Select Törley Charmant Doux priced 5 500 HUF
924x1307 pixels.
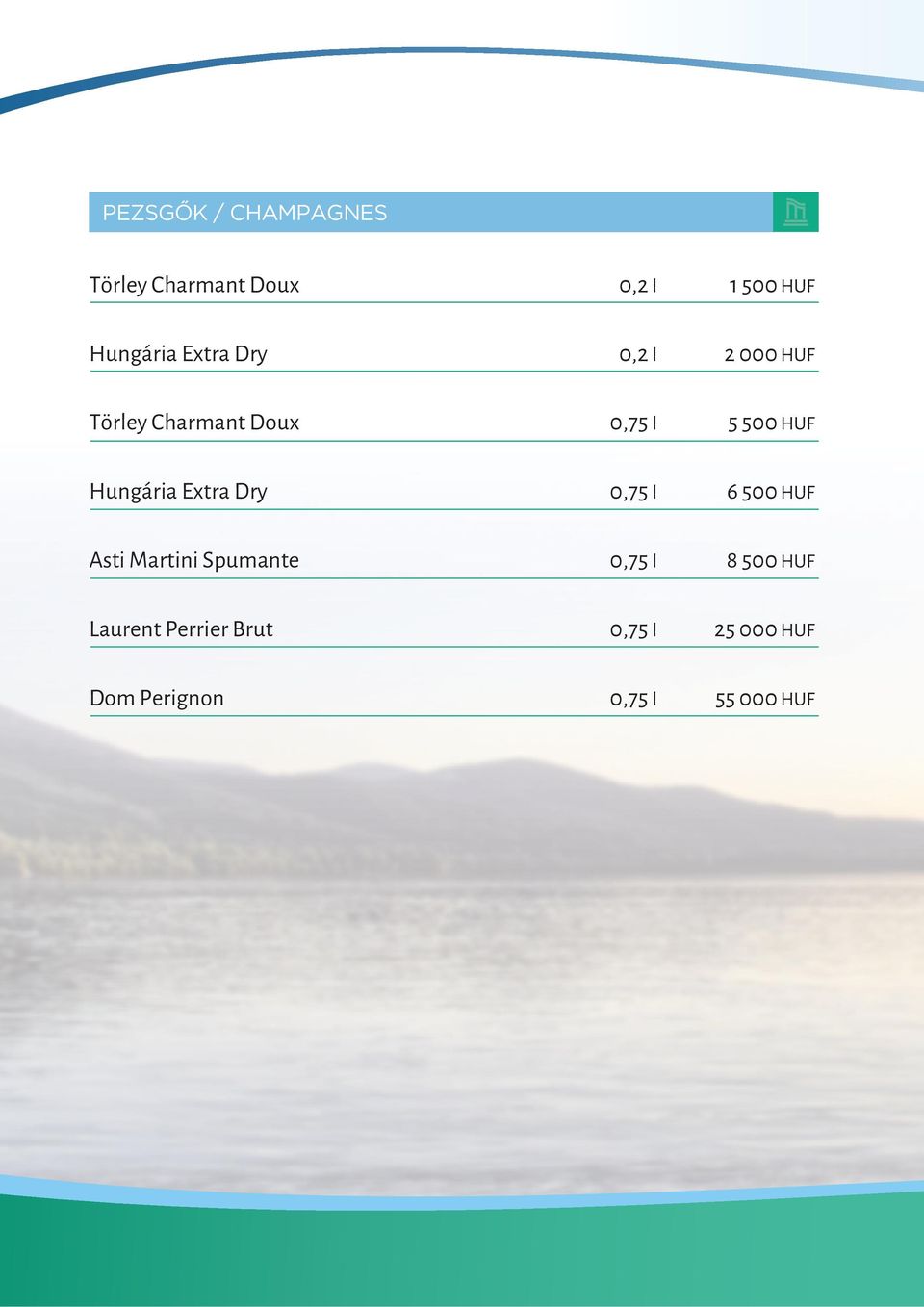194,423
